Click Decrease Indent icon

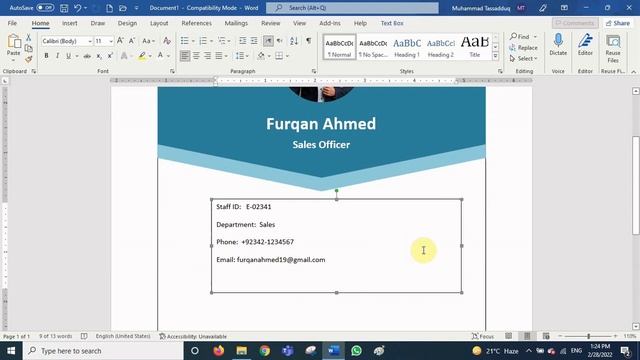tap(242, 41)
